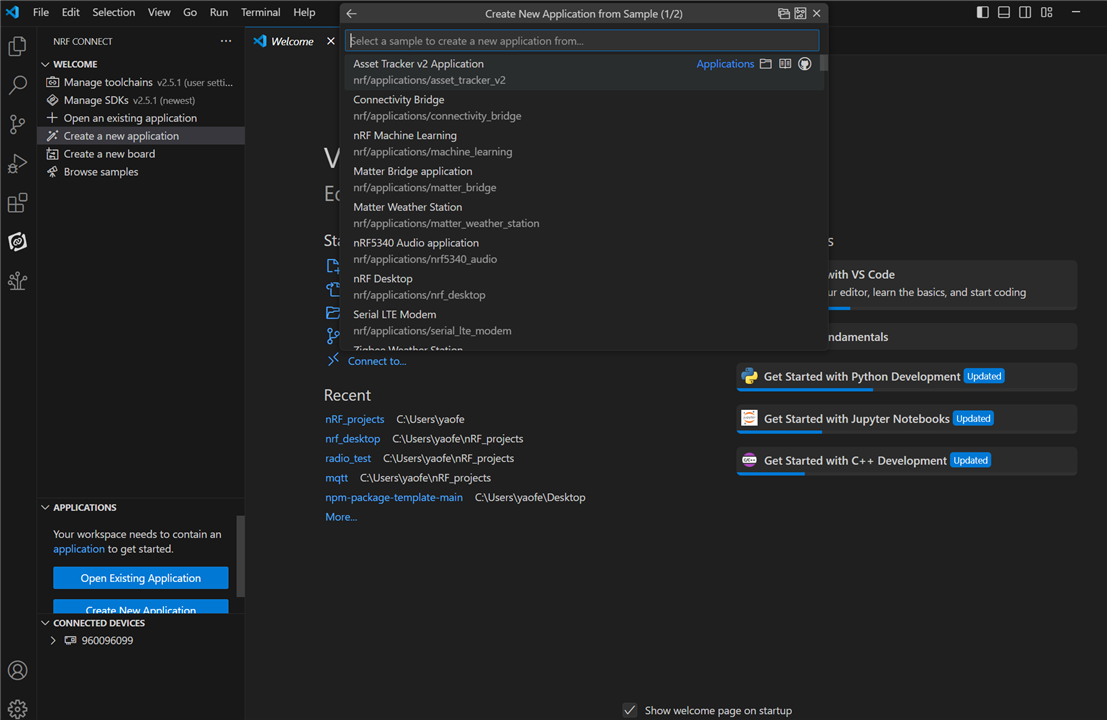Click the Connect to... link

pyautogui.click(x=377, y=361)
